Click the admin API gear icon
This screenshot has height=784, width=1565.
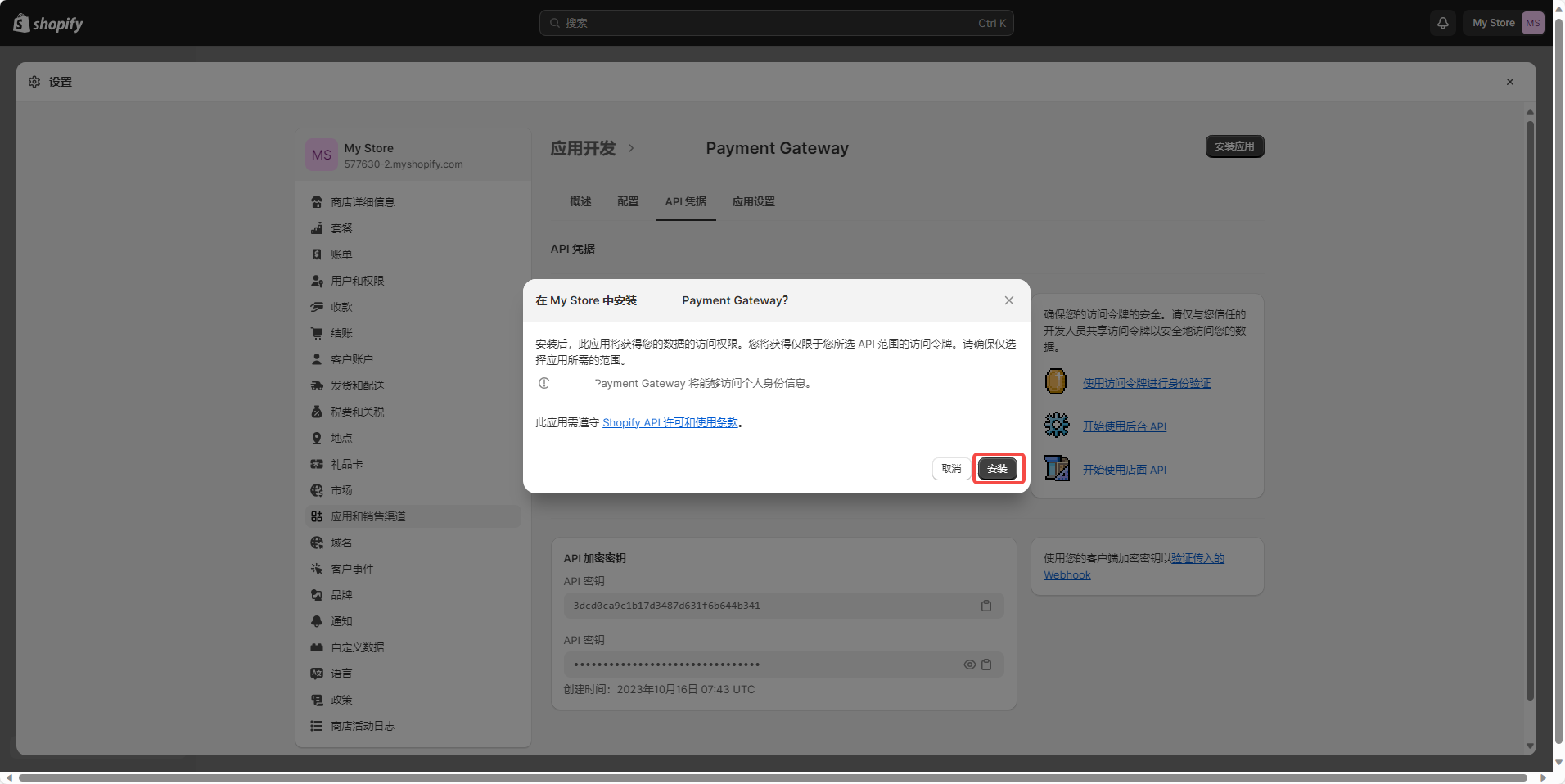coord(1057,425)
